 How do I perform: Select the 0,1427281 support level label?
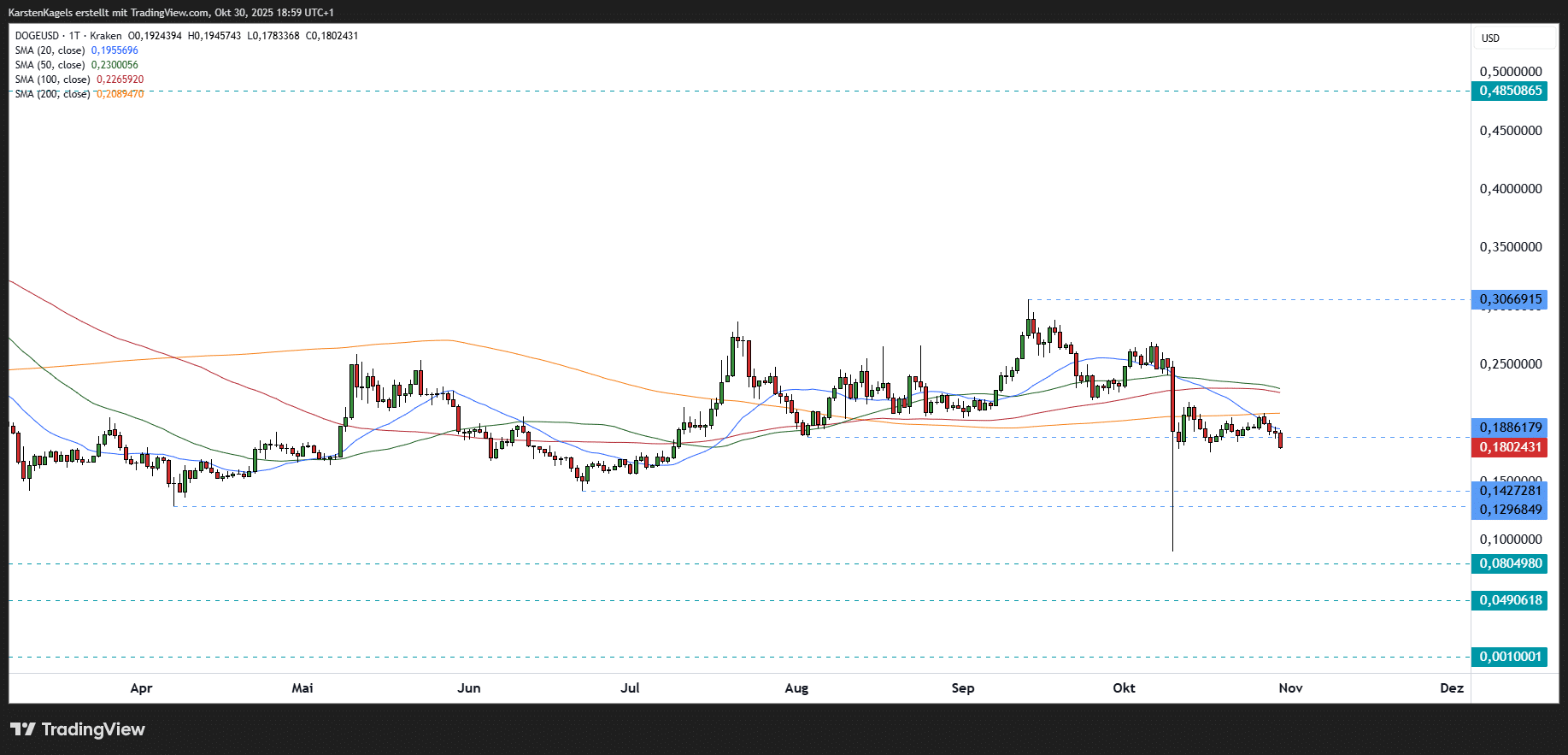1510,491
